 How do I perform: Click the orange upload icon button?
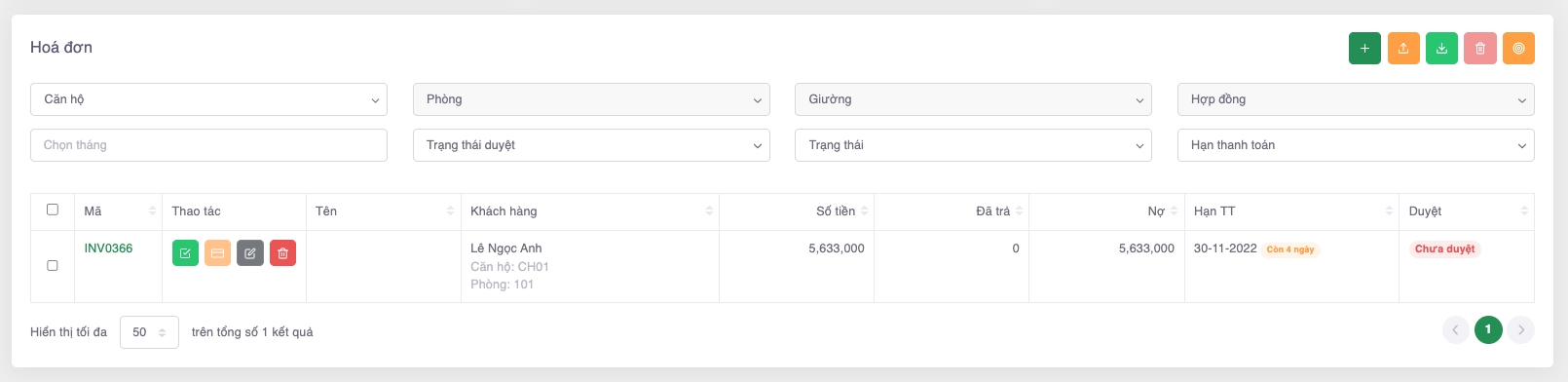tap(1403, 48)
